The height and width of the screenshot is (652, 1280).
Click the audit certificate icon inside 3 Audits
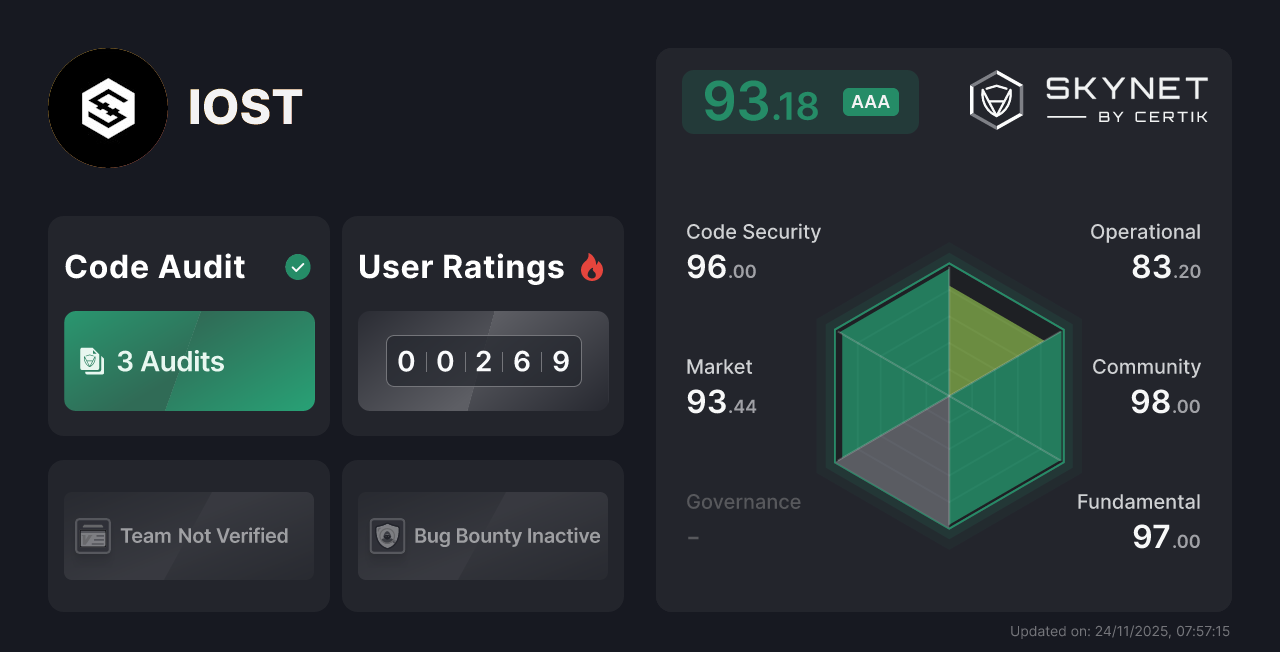[93, 361]
